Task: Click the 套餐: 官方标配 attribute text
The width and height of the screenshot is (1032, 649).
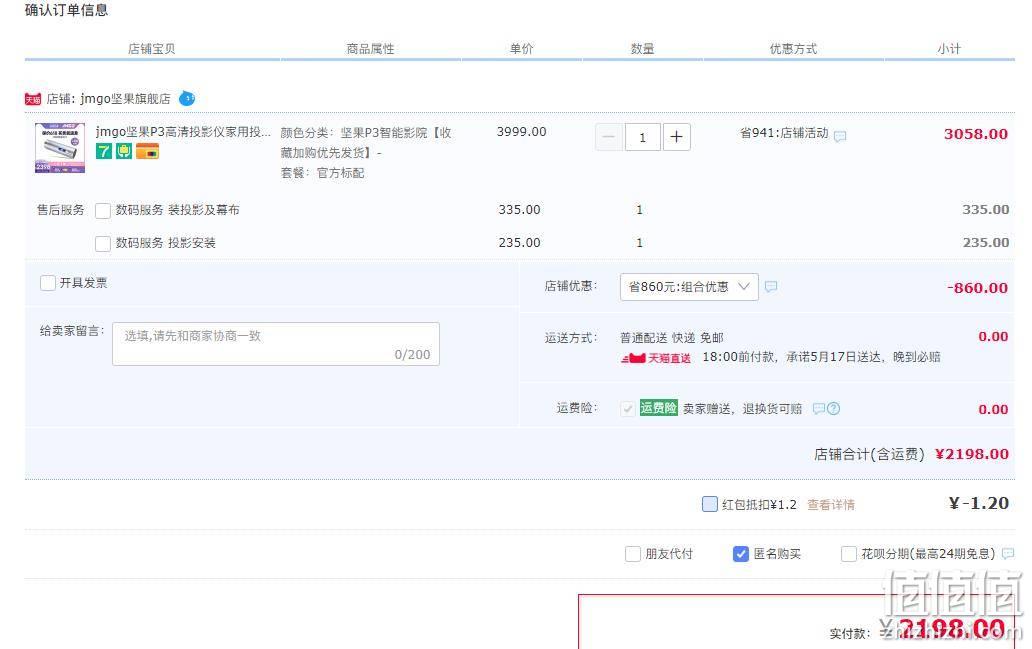Action: 322,173
